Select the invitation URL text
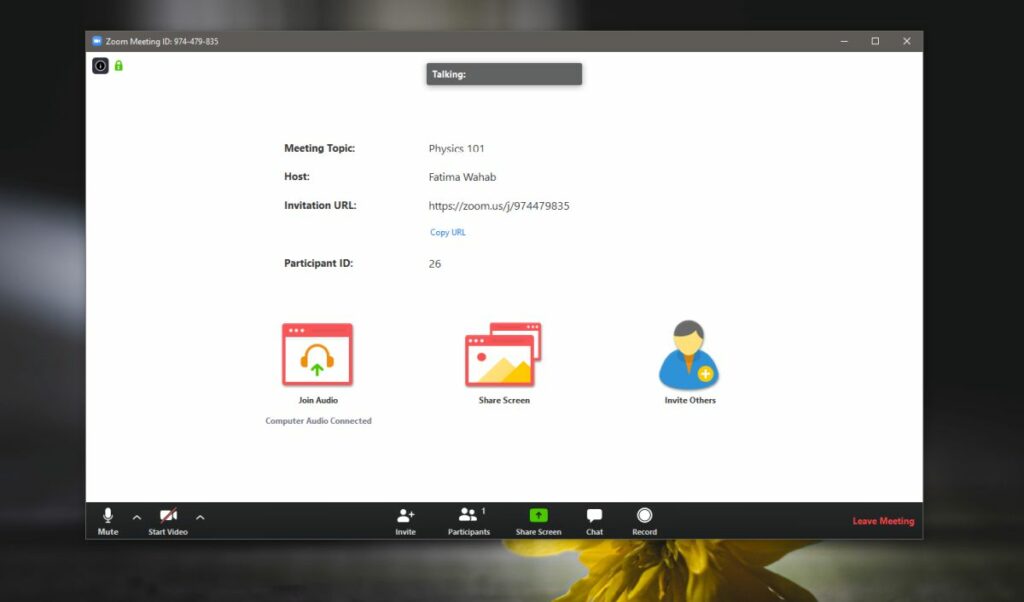This screenshot has width=1024, height=602. [499, 205]
